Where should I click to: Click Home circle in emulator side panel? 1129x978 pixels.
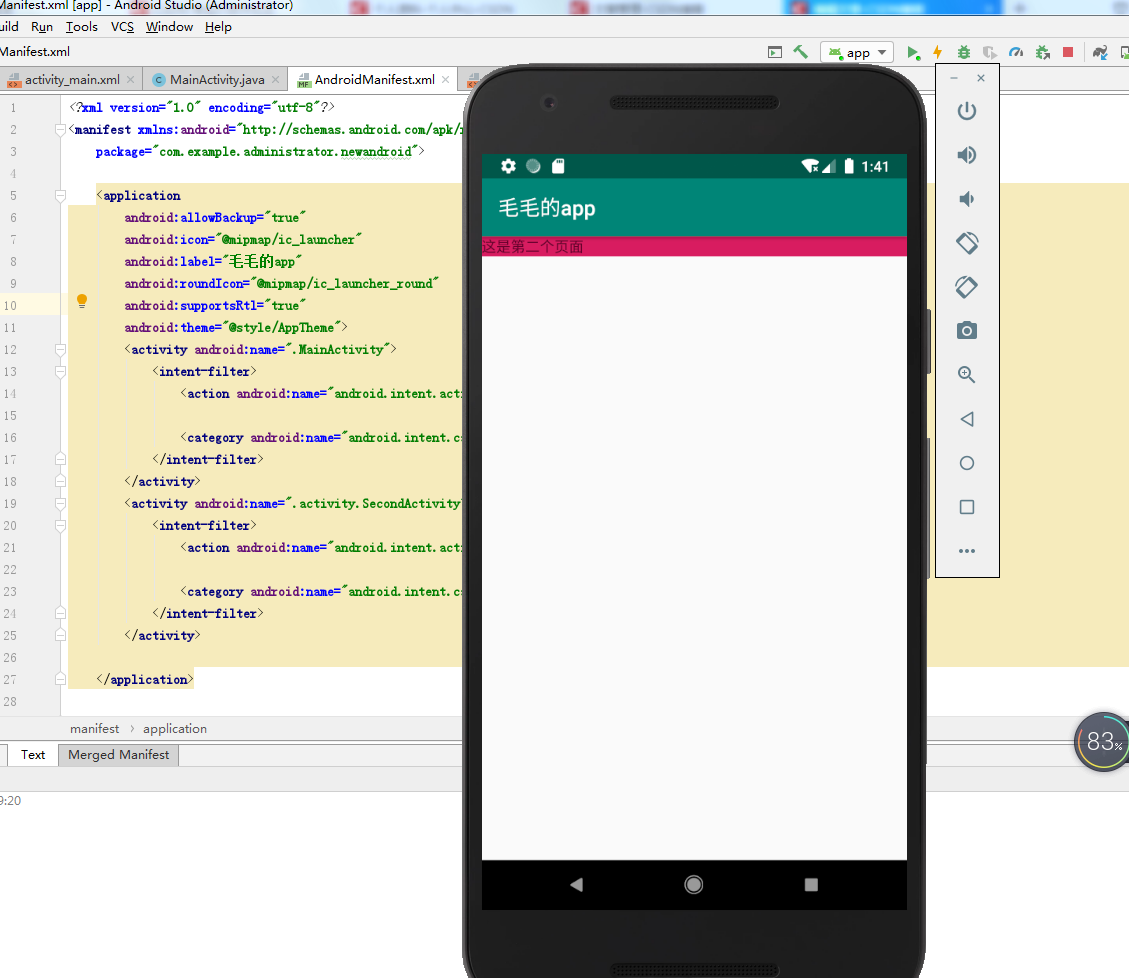click(x=967, y=463)
